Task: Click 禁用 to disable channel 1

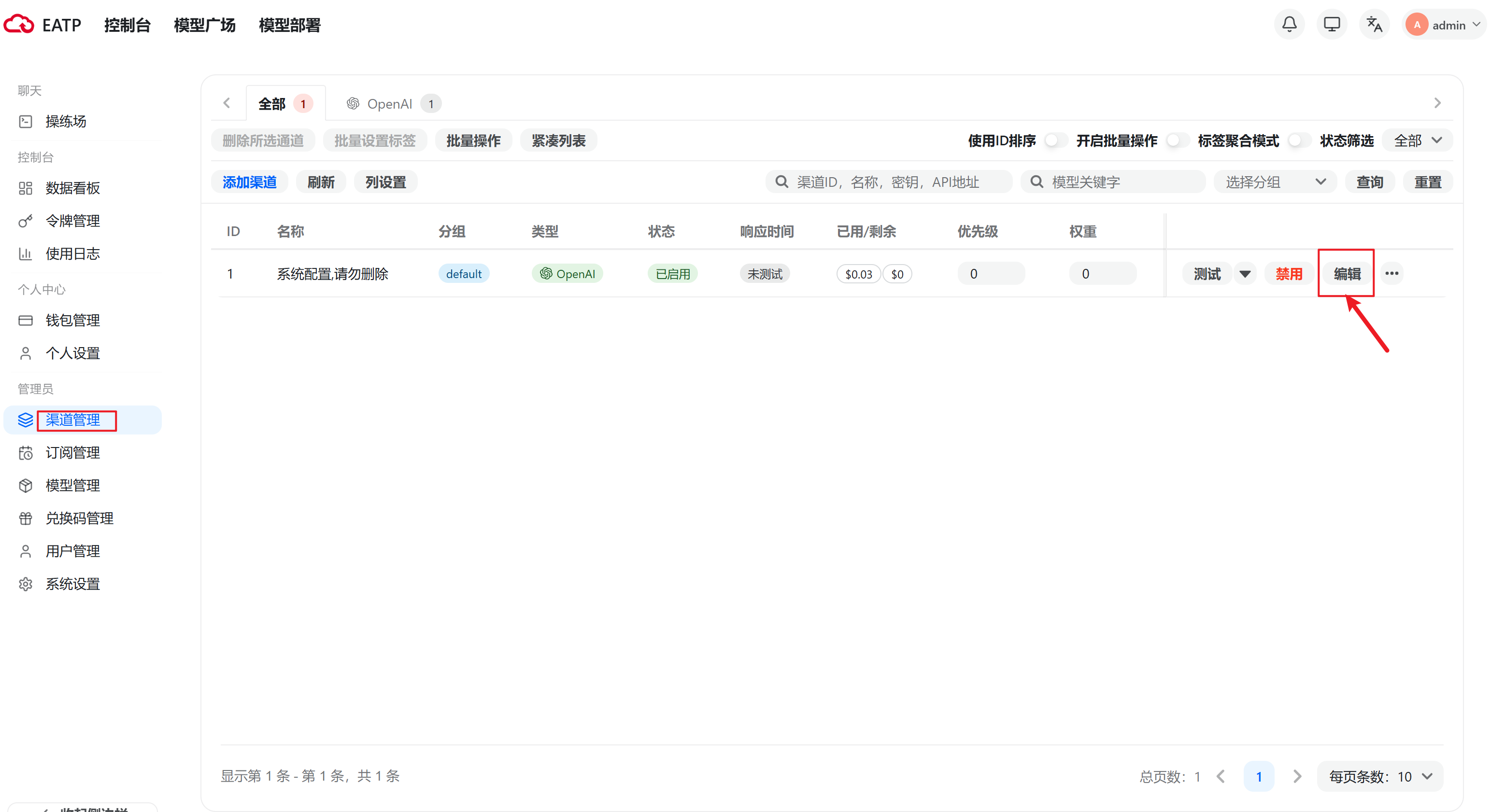Action: click(x=1289, y=274)
